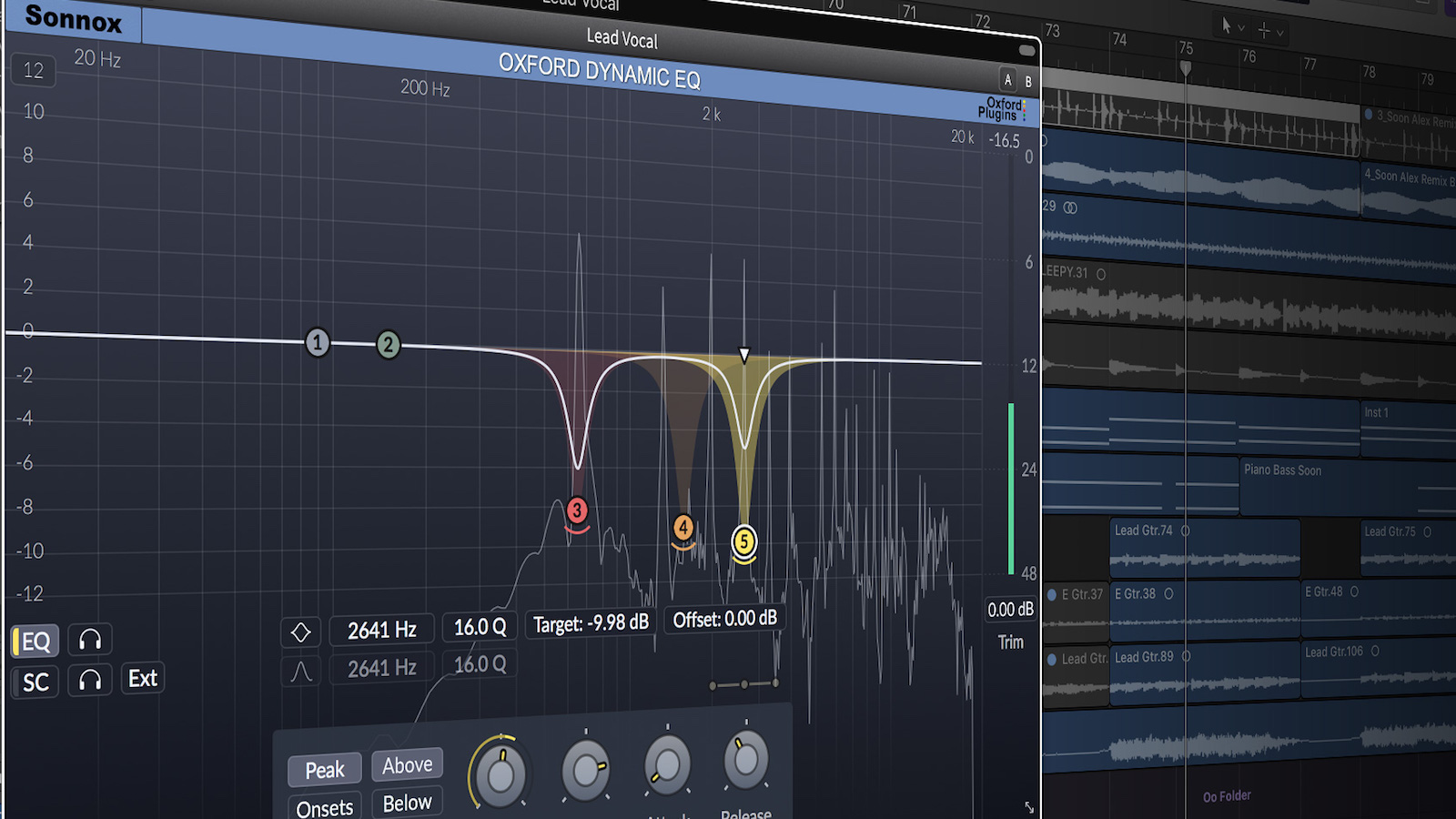Select Lead Gtr.74 region in DAW
The width and height of the screenshot is (1456, 819).
coord(1204,549)
